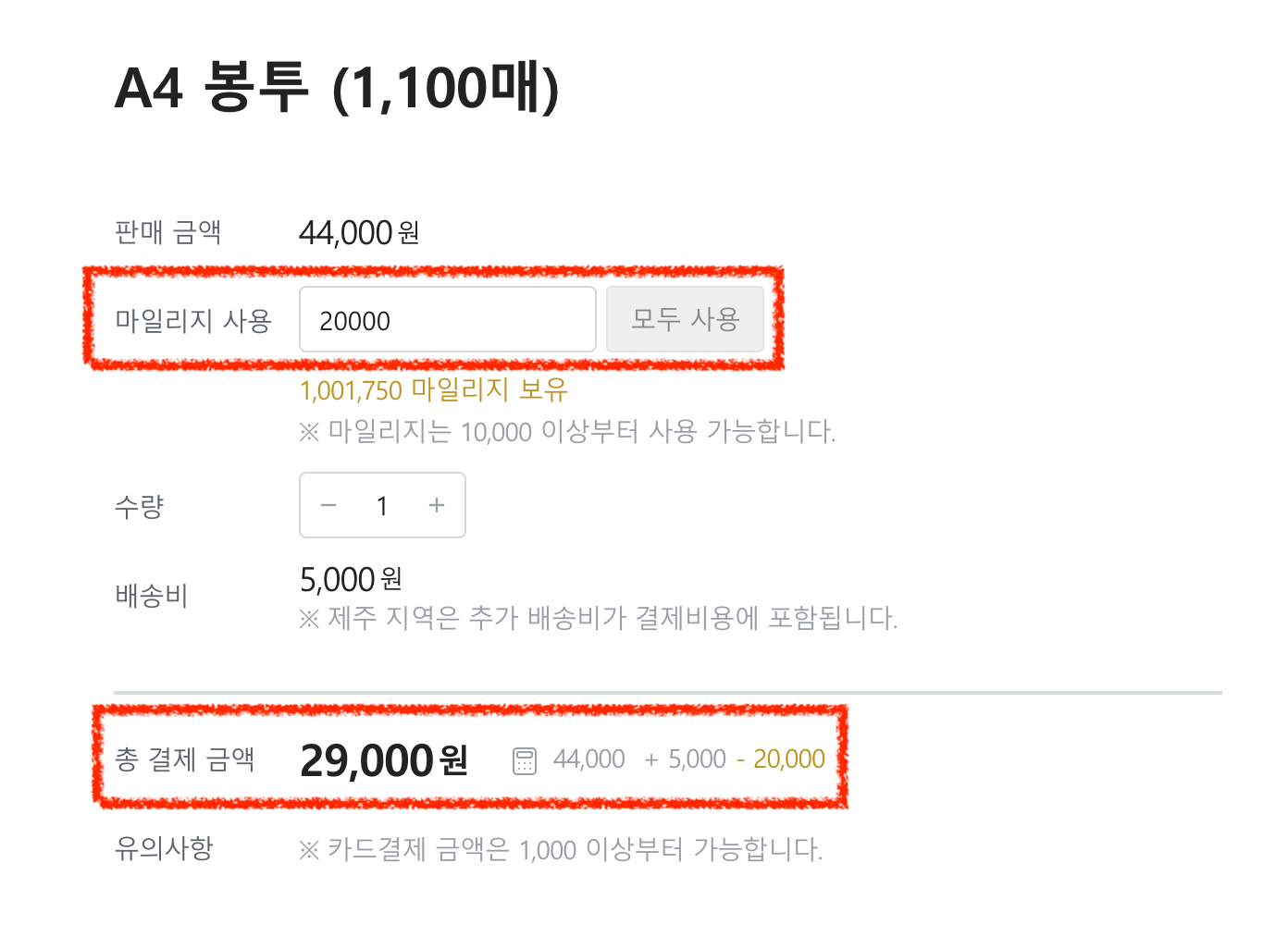Click the 마일리지 10,000 이상 사용 notice
Viewport: 1288px width, 925px height.
coord(567,432)
